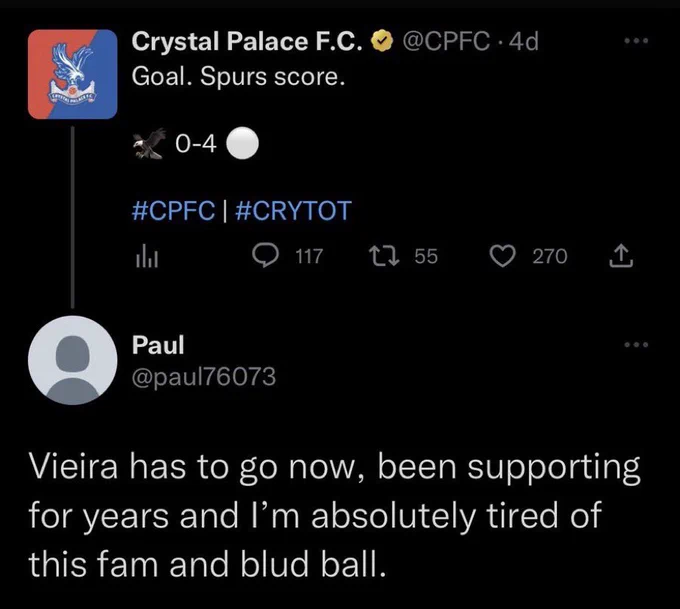Open Paul's reply text about Vieira
The width and height of the screenshot is (680, 609).
[334, 516]
